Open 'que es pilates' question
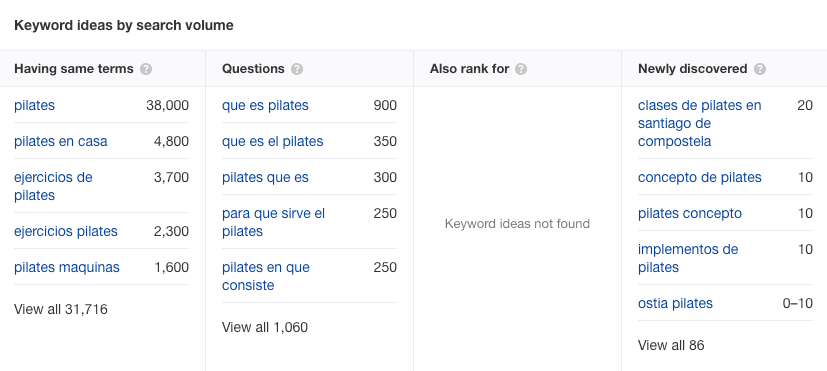This screenshot has width=827, height=371. [265, 106]
